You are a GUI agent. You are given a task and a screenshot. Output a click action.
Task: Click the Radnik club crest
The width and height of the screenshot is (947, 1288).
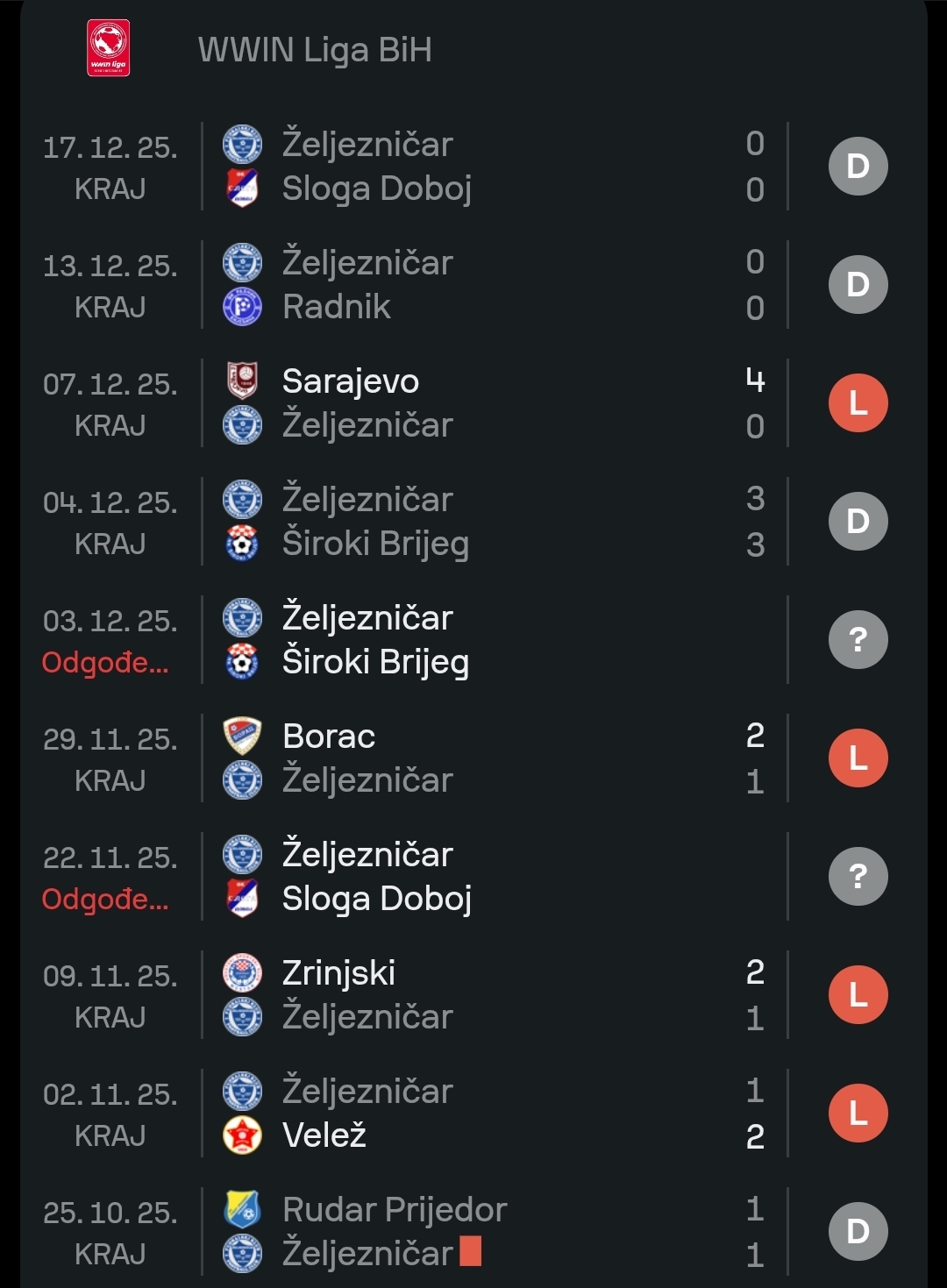242,307
